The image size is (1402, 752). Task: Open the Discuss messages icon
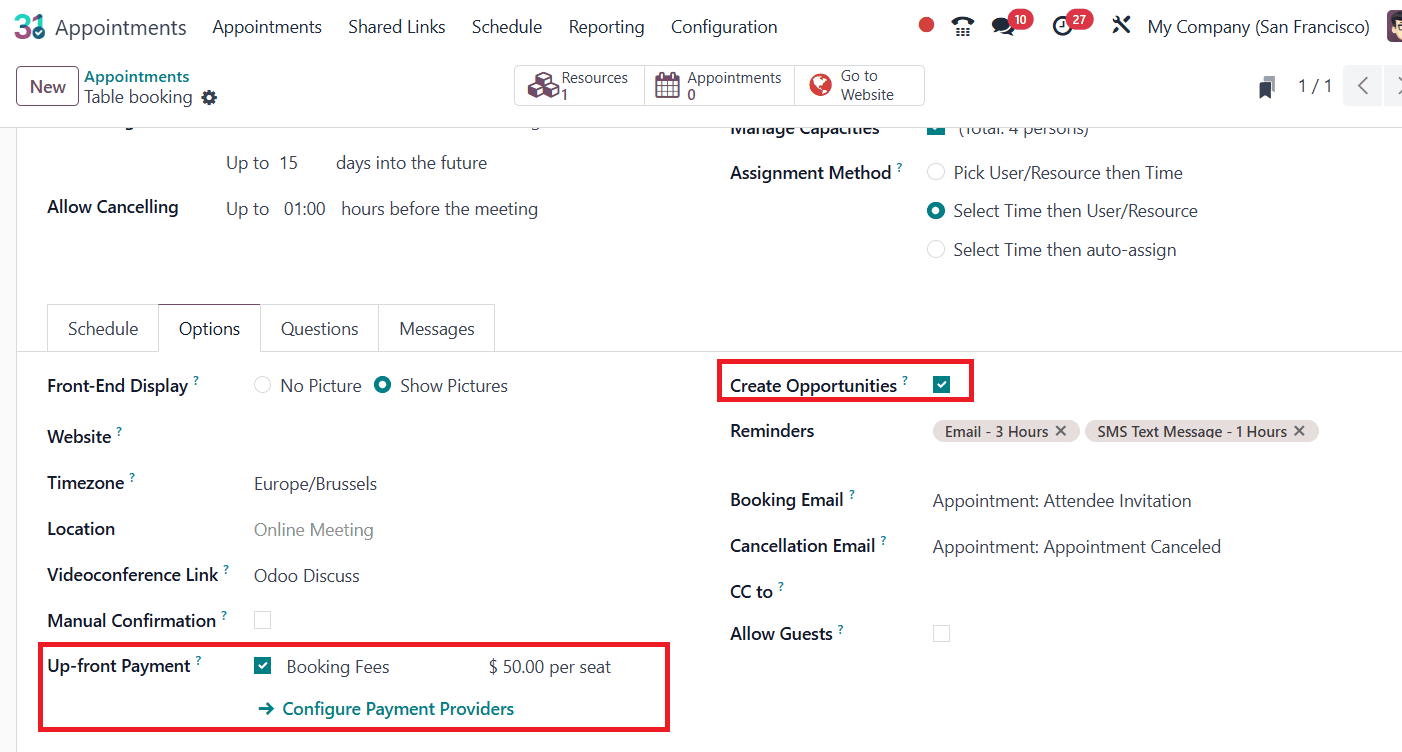tap(1003, 27)
